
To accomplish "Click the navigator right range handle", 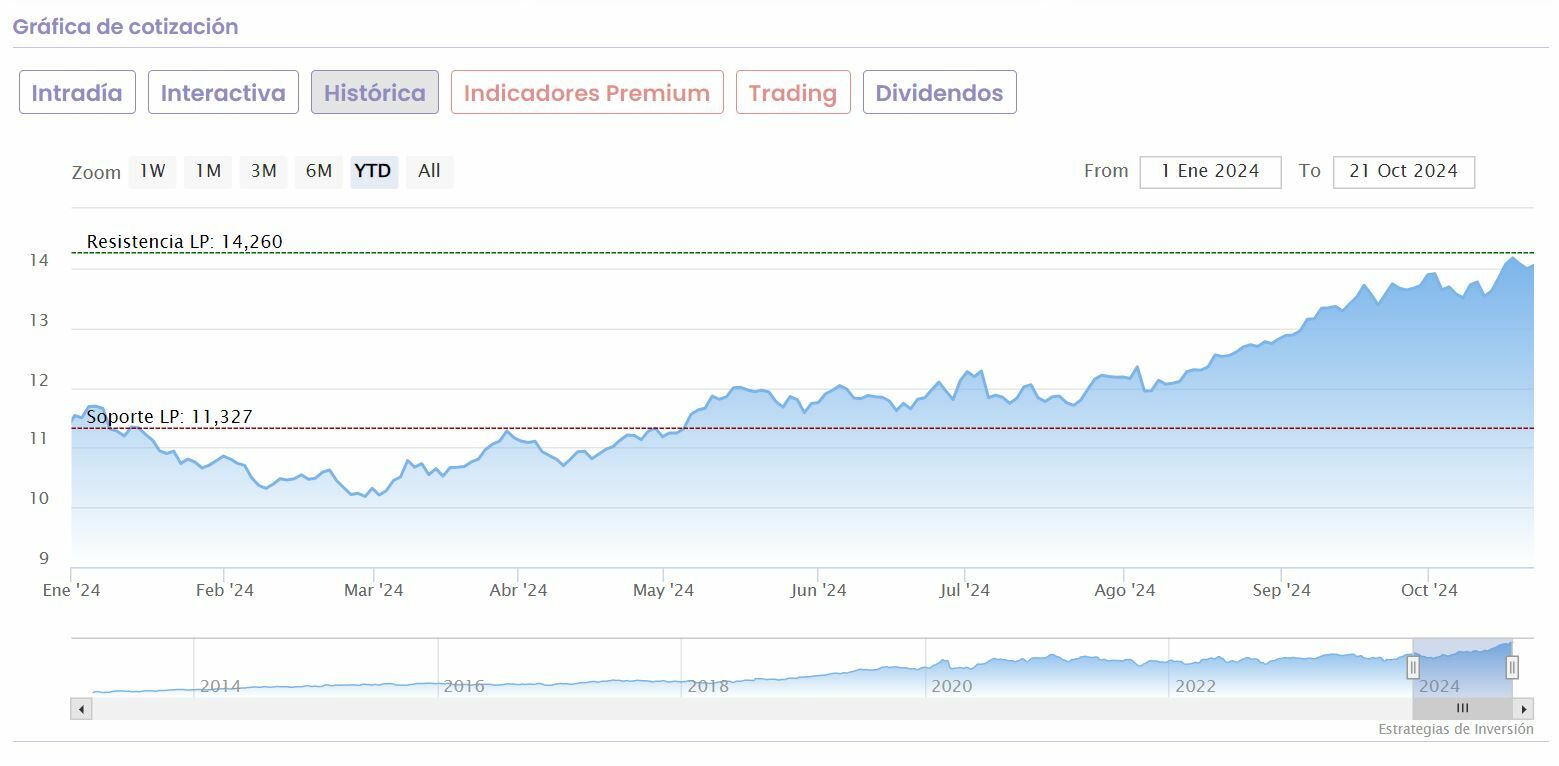I will coord(1512,667).
